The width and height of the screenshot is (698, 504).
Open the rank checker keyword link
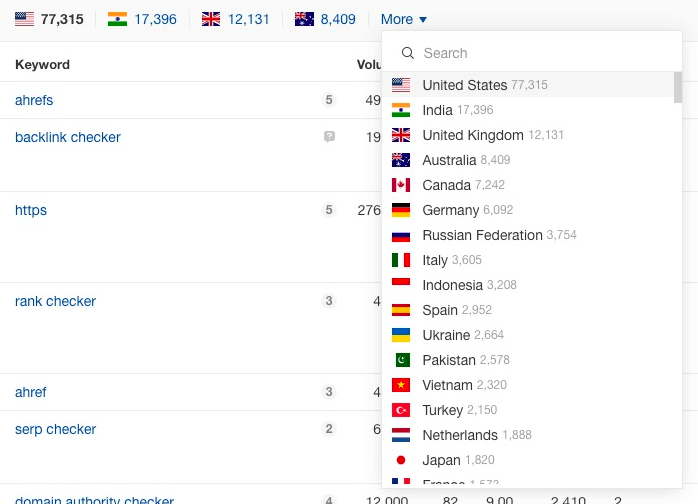pos(55,301)
